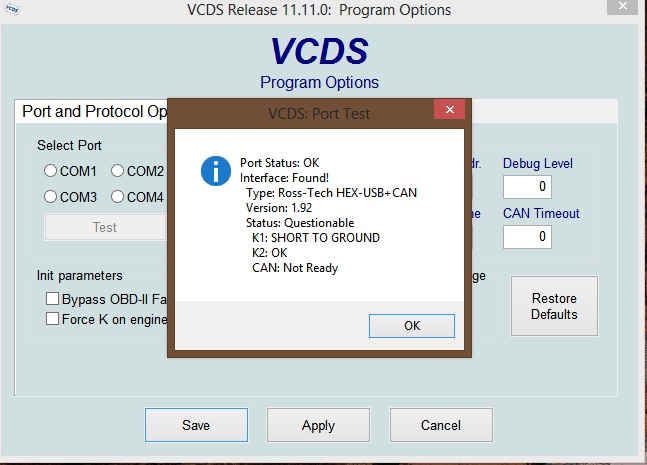Image resolution: width=647 pixels, height=465 pixels.
Task: Click the Debug Level input field
Action: [527, 186]
